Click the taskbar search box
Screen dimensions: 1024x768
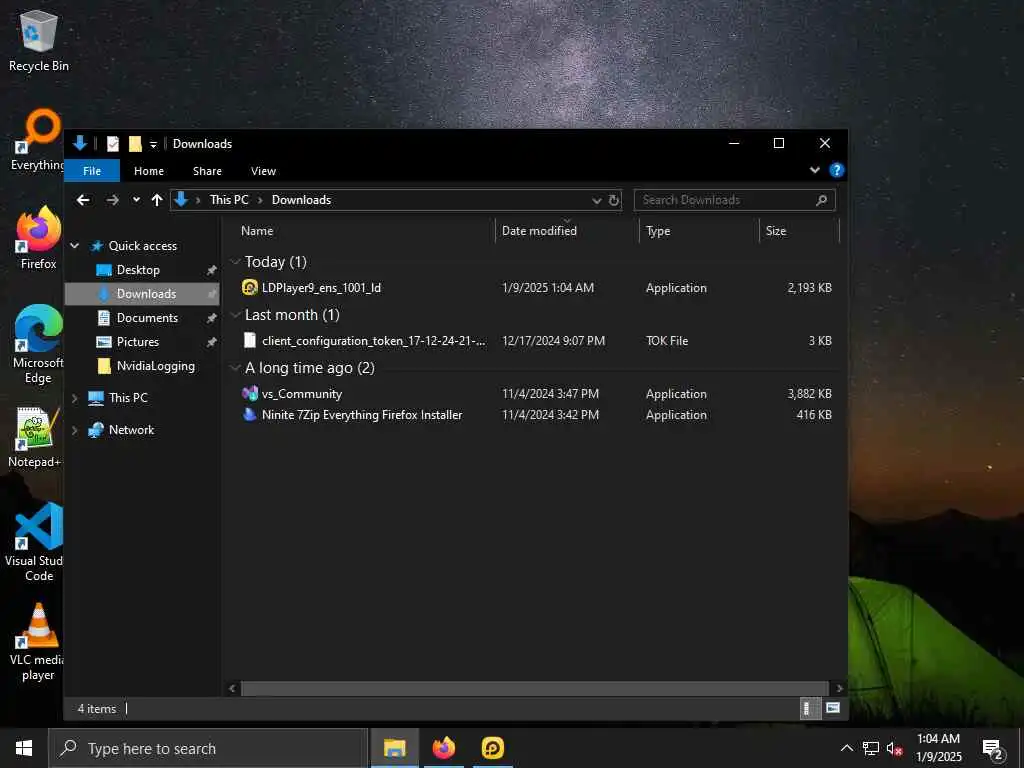pyautogui.click(x=208, y=748)
